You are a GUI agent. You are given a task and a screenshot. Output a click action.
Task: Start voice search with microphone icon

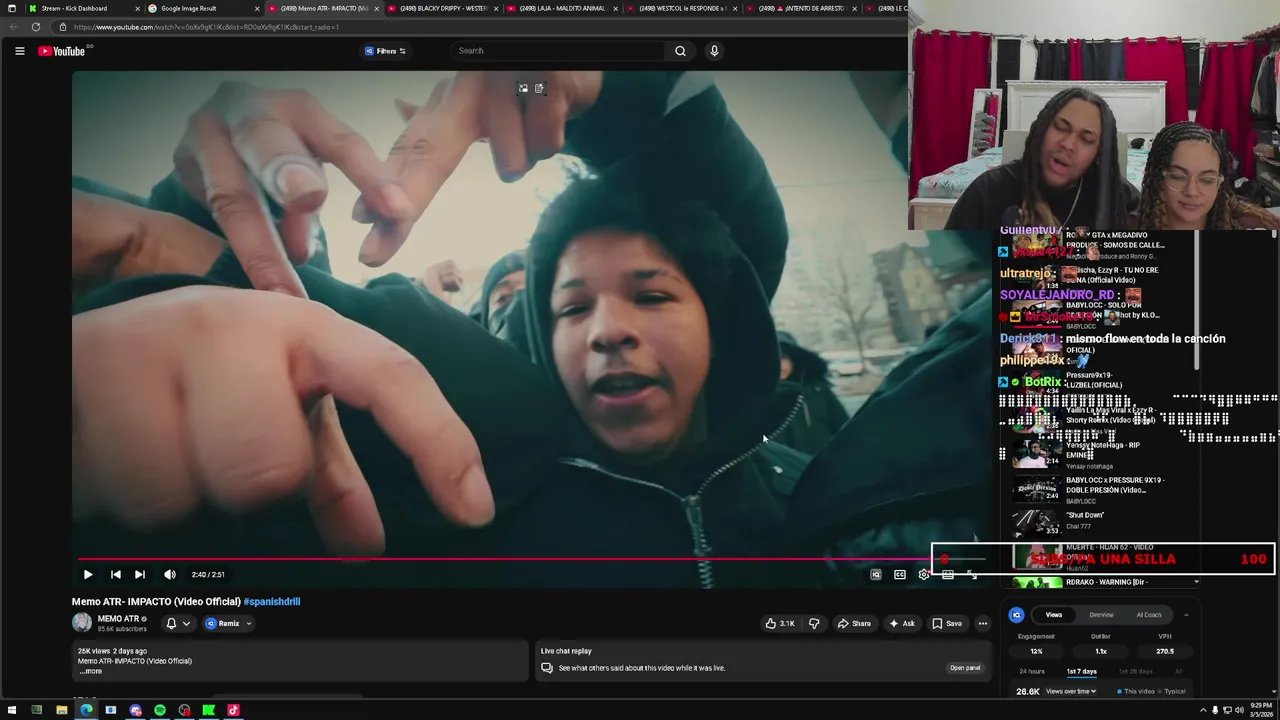714,51
